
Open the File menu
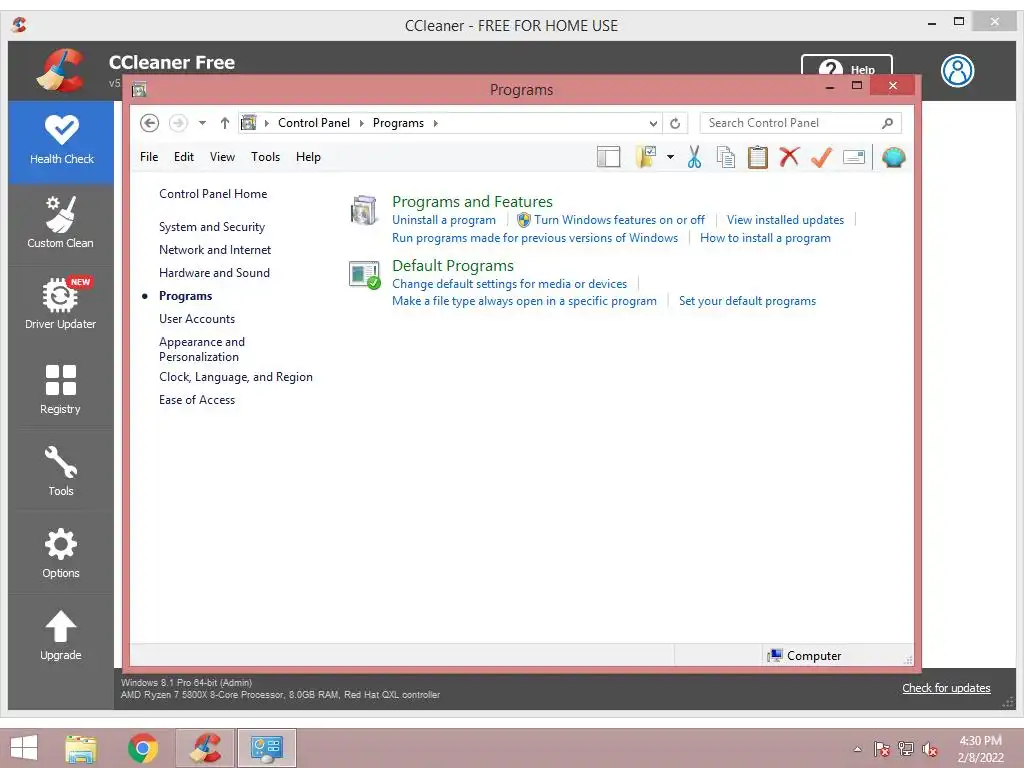pyautogui.click(x=149, y=157)
